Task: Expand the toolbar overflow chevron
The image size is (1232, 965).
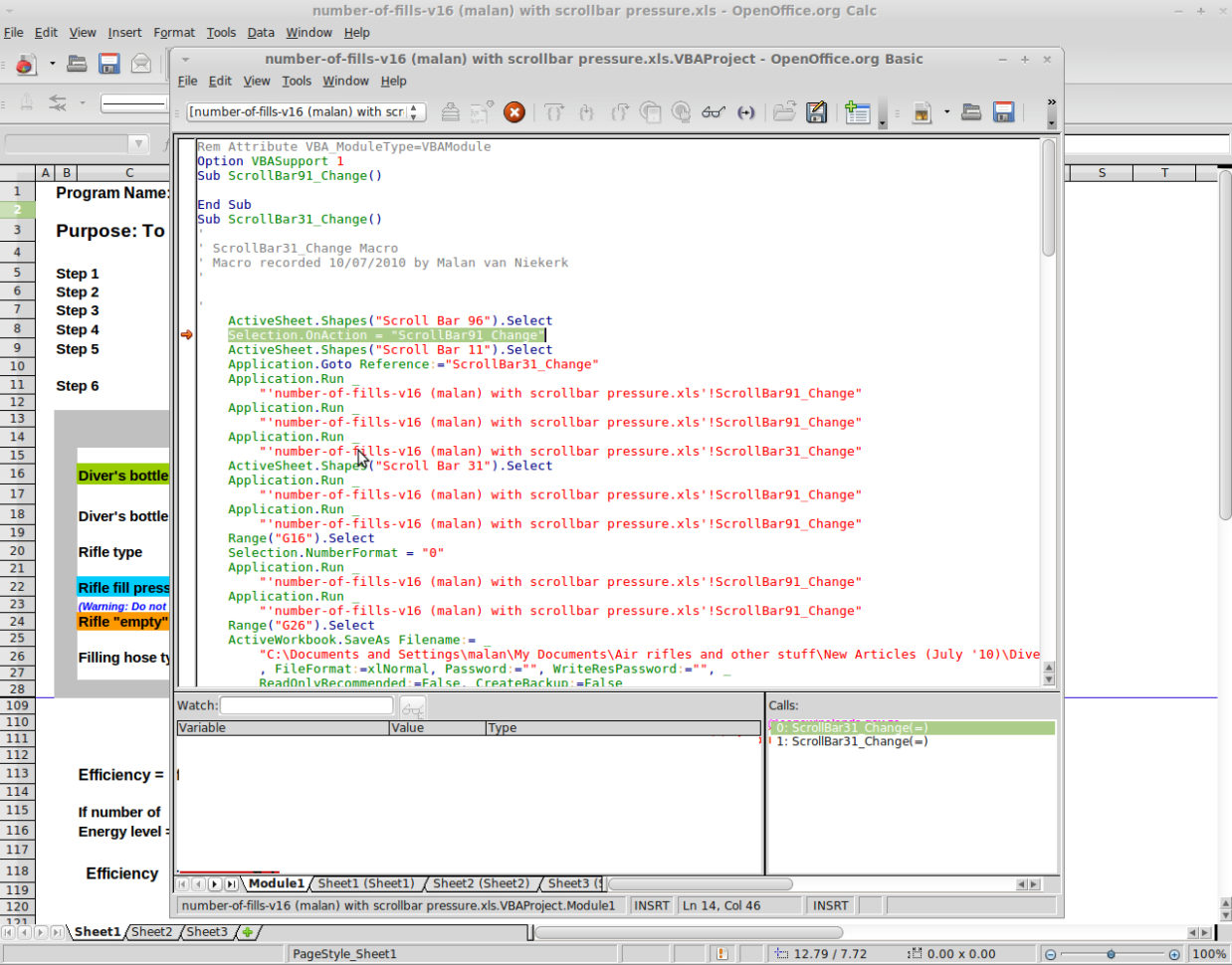Action: 1051,102
